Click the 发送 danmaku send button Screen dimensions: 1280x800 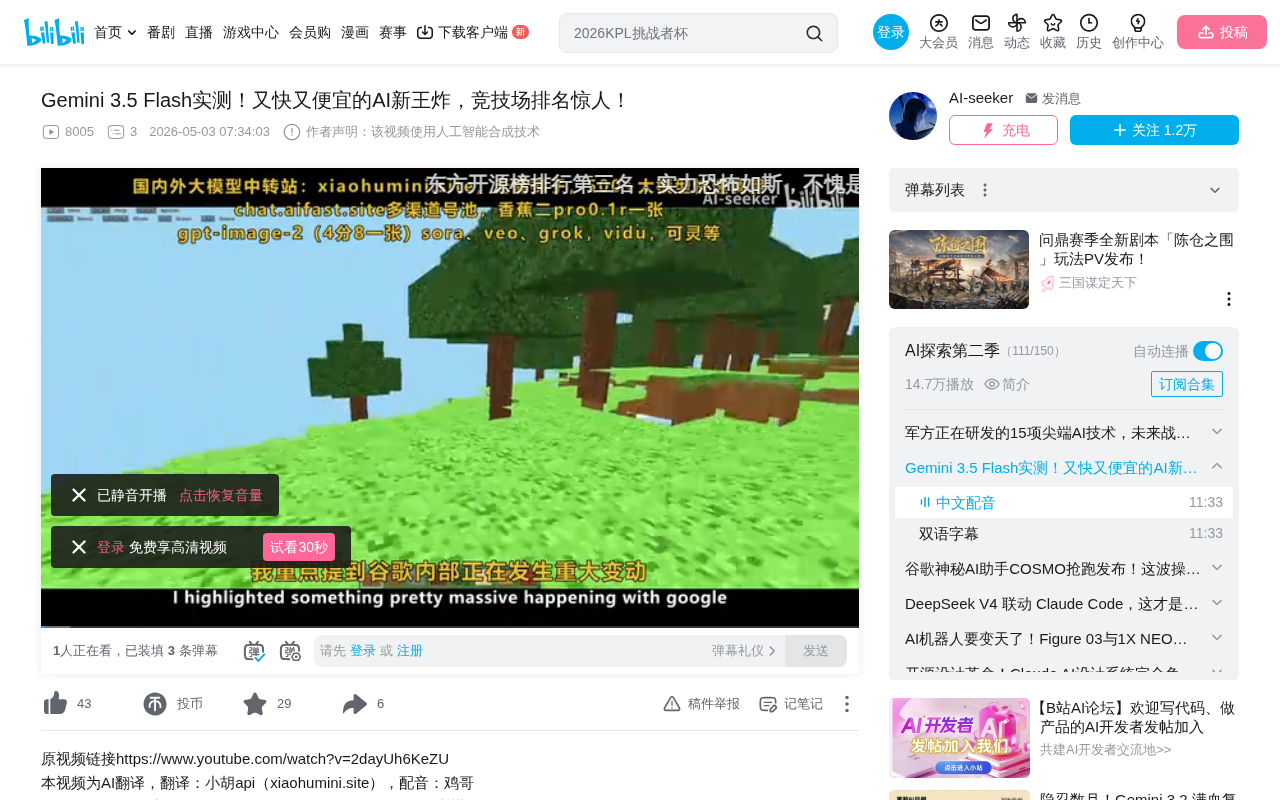click(x=816, y=651)
